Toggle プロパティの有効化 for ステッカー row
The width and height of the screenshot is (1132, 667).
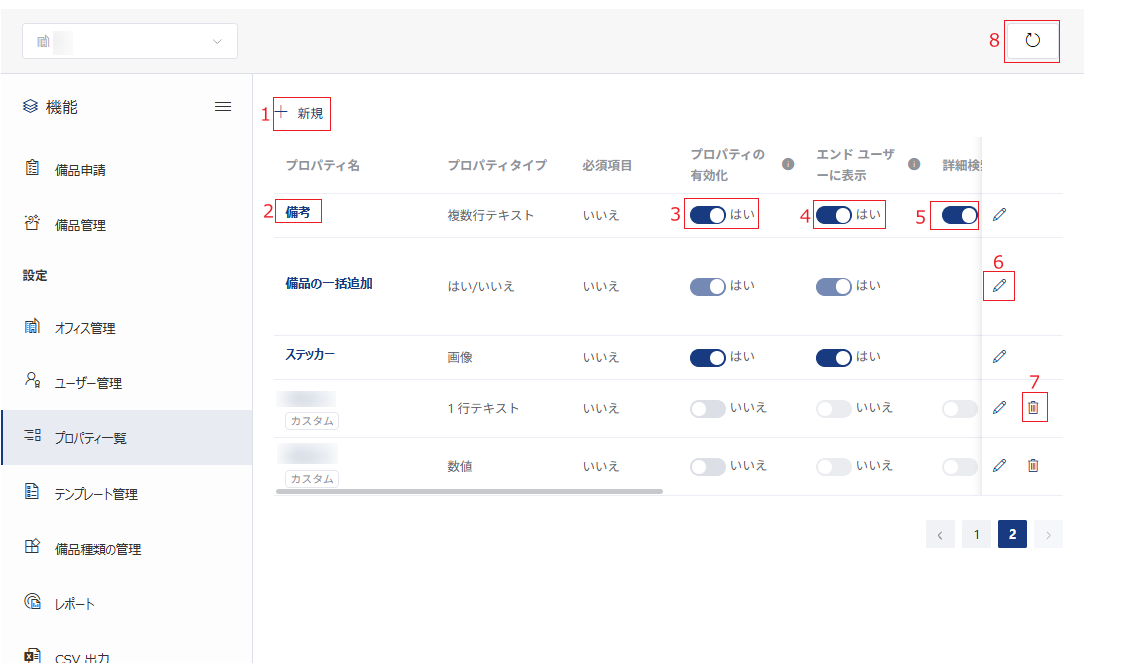point(708,357)
